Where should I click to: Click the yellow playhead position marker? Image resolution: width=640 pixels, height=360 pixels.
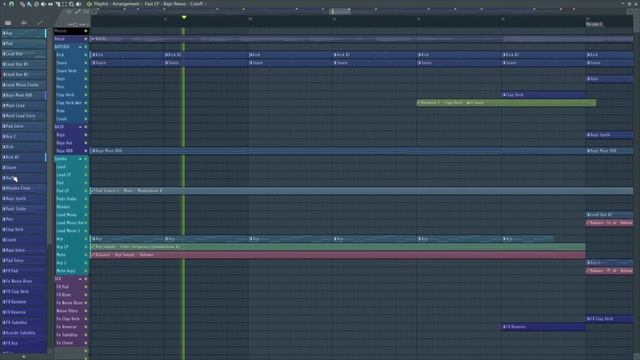(x=184, y=18)
